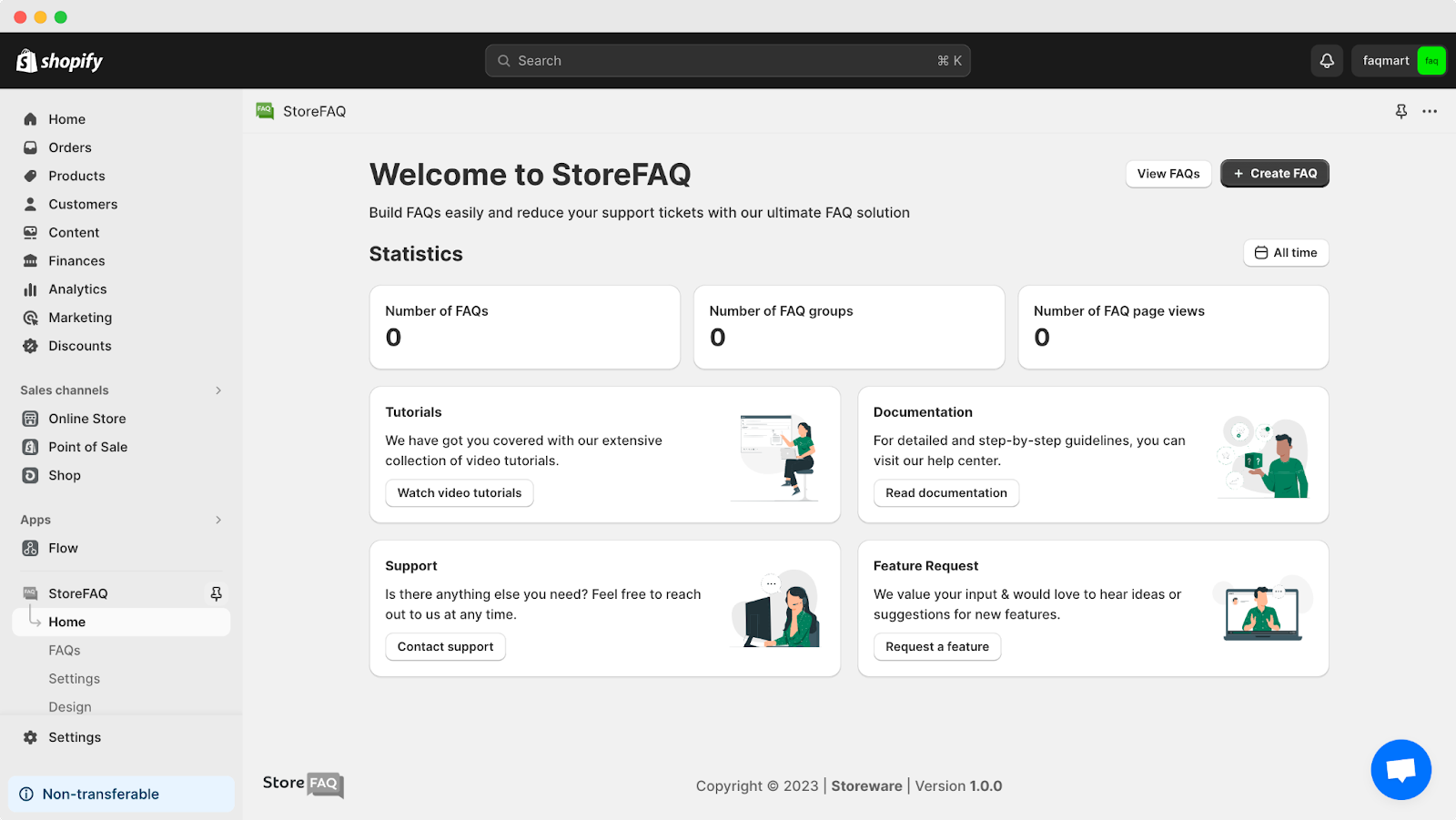This screenshot has width=1456, height=820.
Task: Click the Search input field
Action: point(727,61)
